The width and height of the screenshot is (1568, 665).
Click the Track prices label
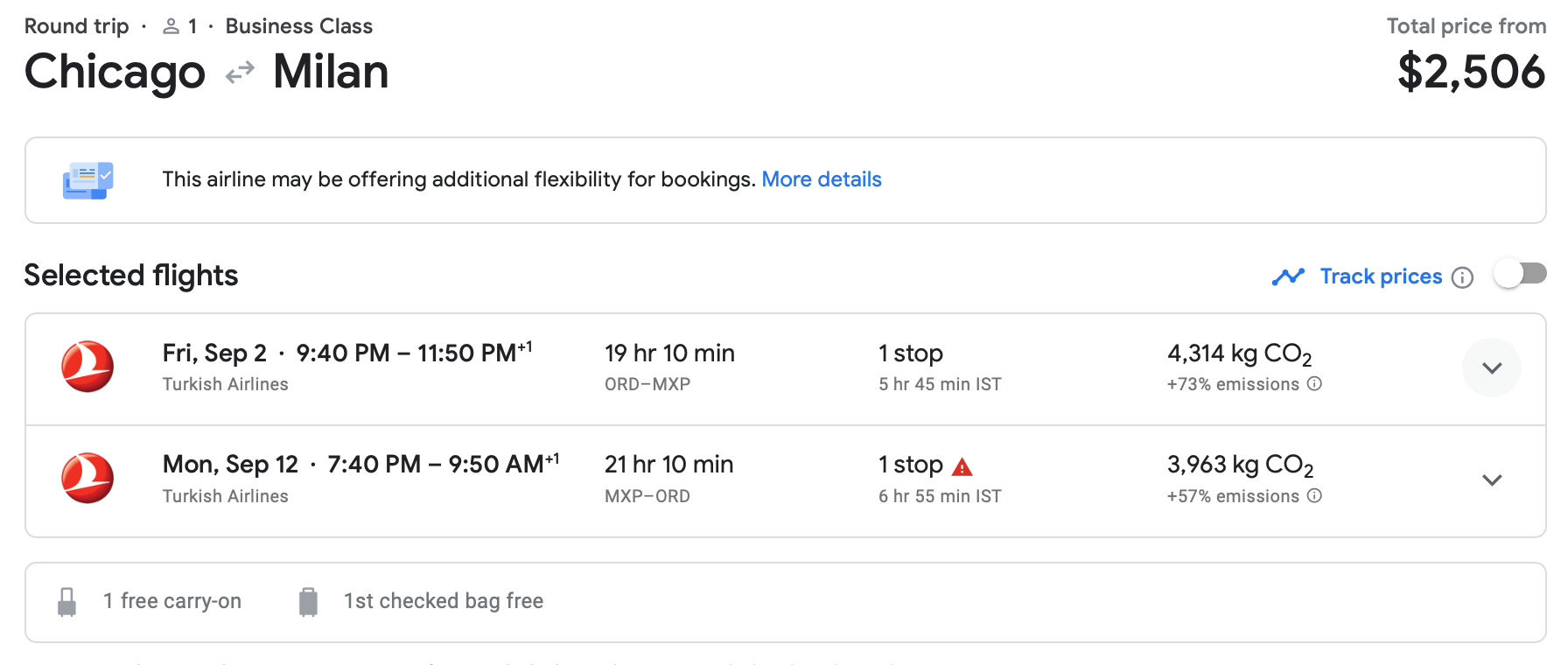pyautogui.click(x=1381, y=276)
